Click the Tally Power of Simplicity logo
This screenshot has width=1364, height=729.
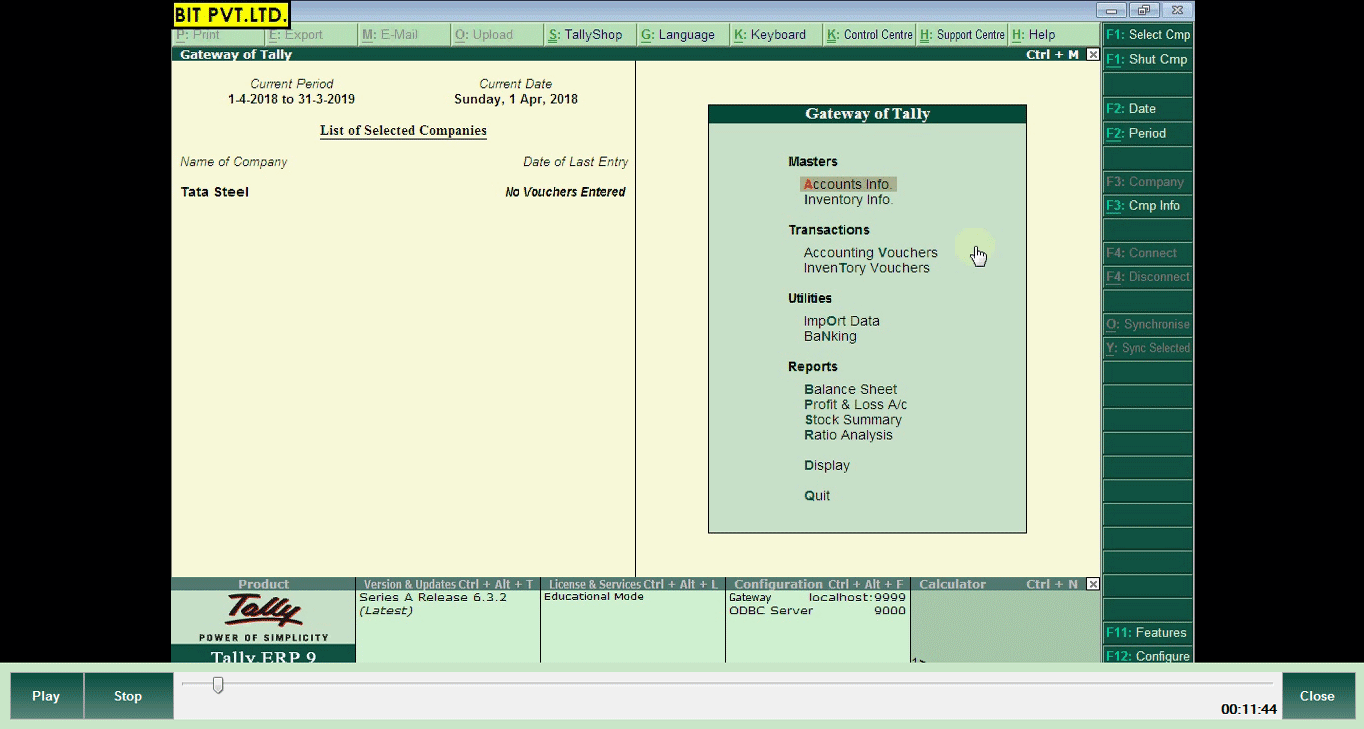pos(264,617)
